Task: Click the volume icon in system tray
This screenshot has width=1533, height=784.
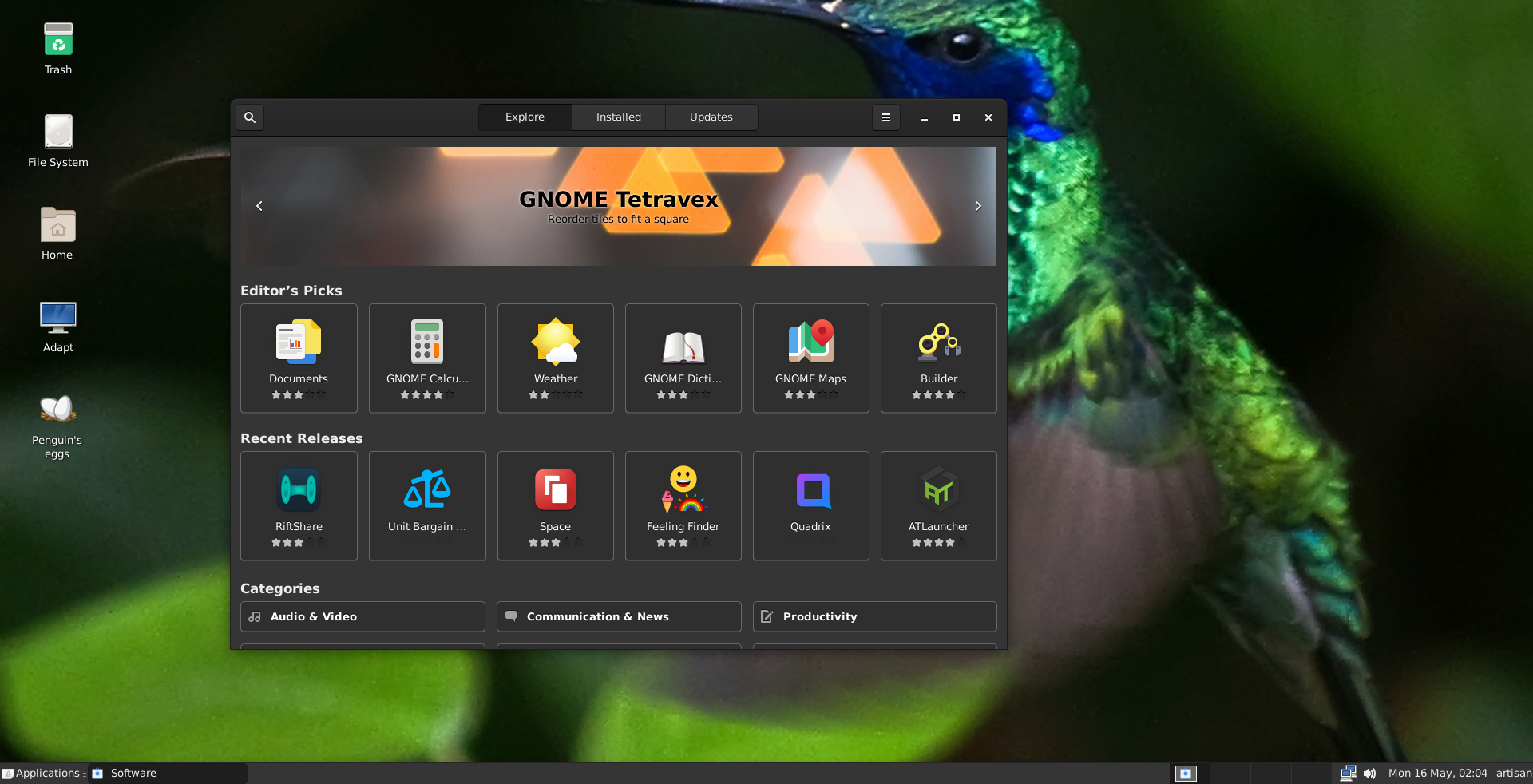Action: coord(1370,773)
